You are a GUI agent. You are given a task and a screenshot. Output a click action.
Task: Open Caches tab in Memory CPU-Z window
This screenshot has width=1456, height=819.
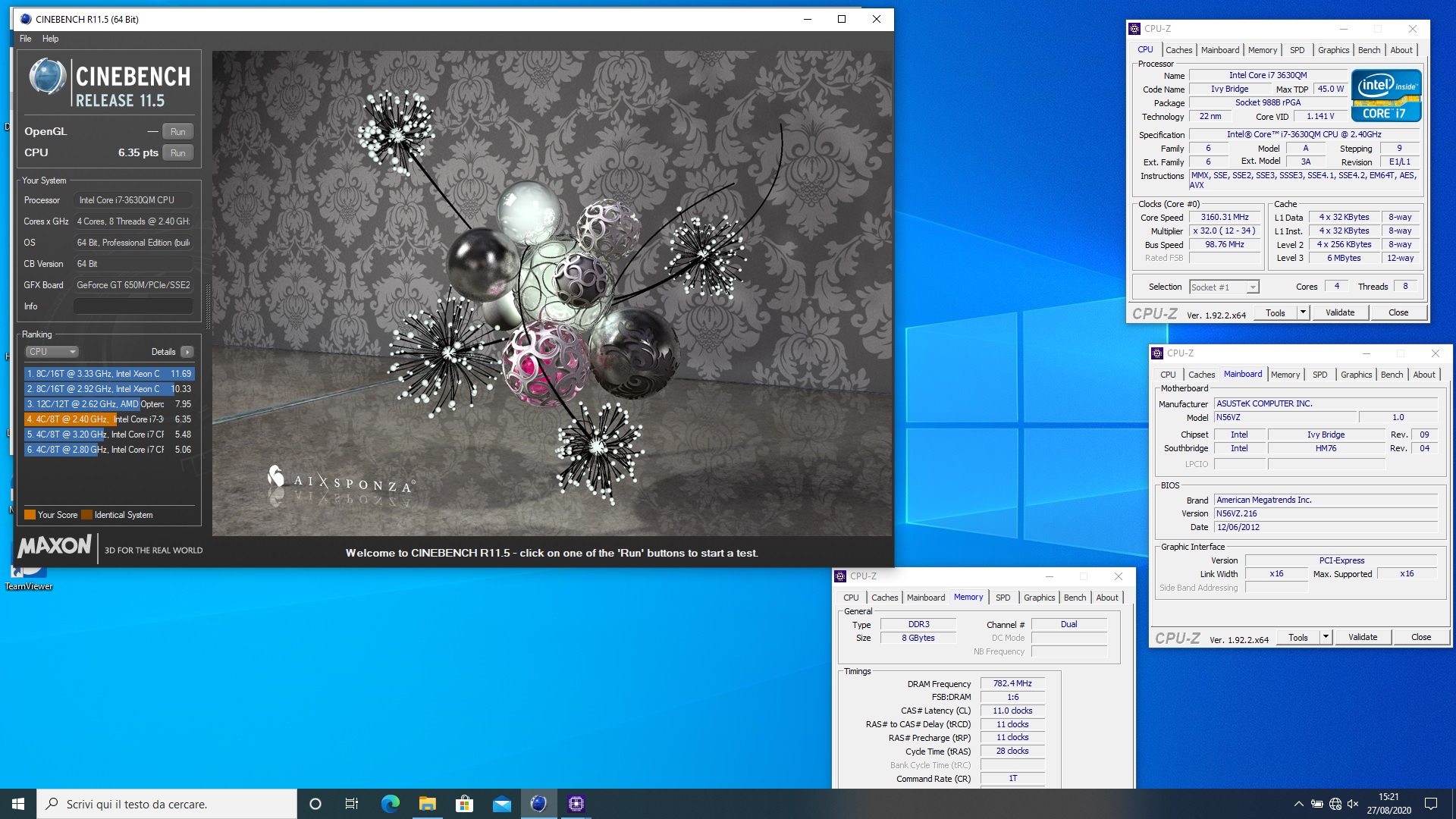coord(884,598)
